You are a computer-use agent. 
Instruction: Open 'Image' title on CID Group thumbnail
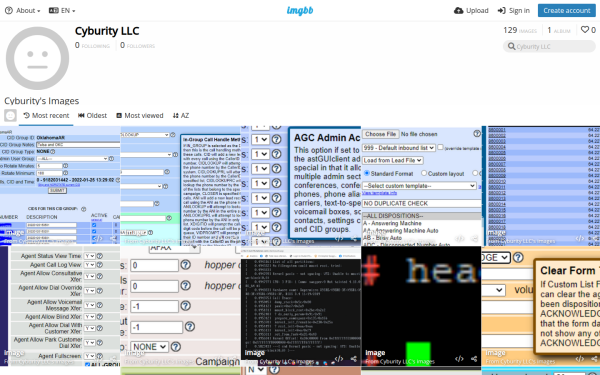coord(14,232)
